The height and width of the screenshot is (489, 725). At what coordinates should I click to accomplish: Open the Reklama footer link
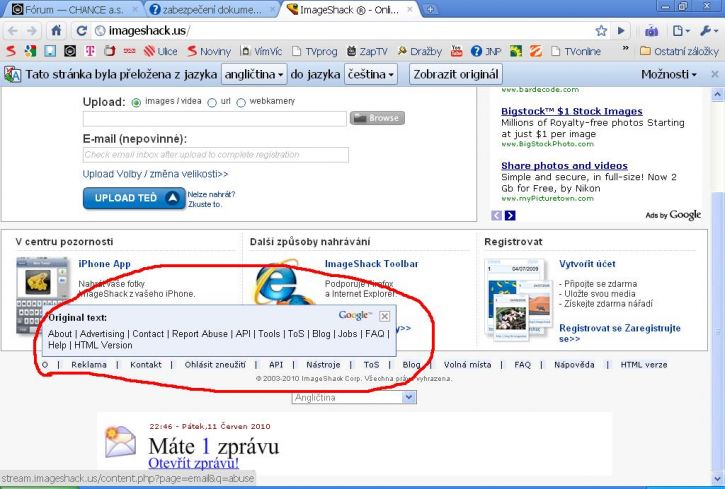pos(89,365)
